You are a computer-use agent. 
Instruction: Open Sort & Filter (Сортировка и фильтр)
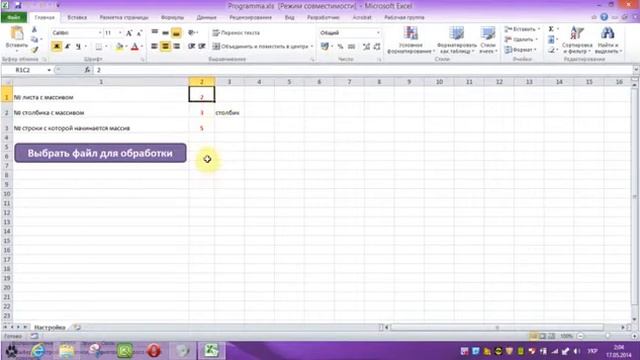point(577,40)
